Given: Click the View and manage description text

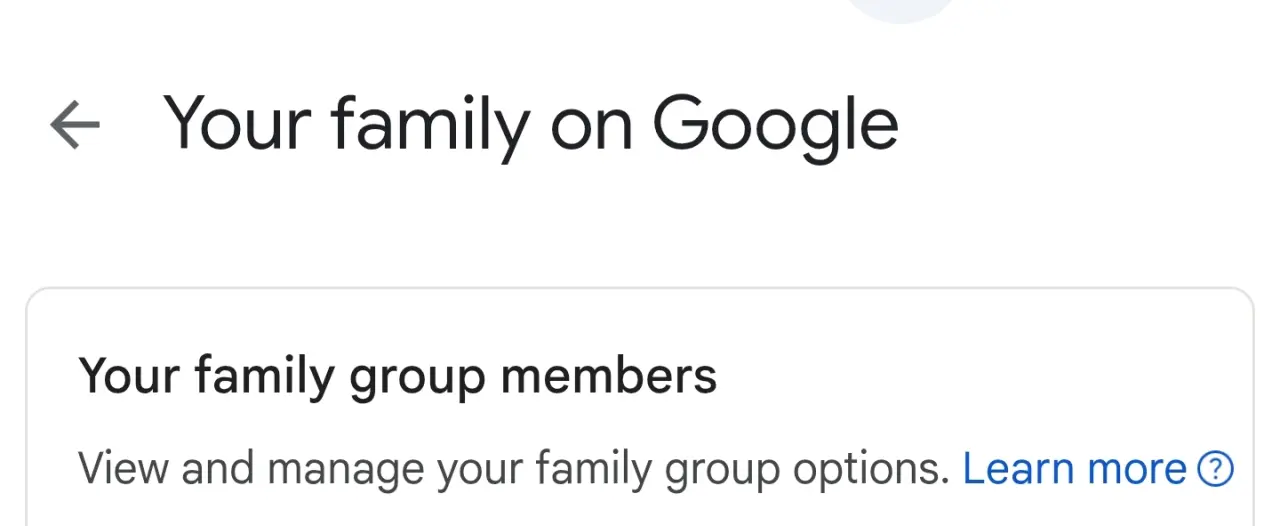Looking at the screenshot, I should point(514,468).
